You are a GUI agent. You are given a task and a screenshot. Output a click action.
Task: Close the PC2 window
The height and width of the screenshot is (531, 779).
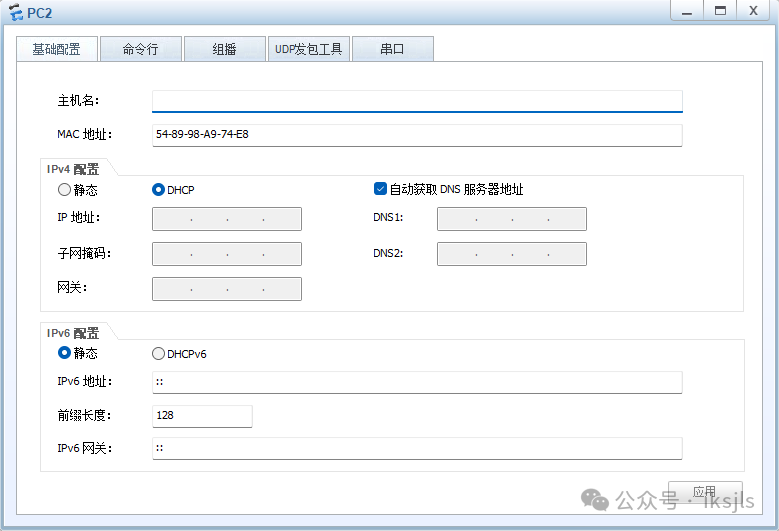(x=753, y=10)
